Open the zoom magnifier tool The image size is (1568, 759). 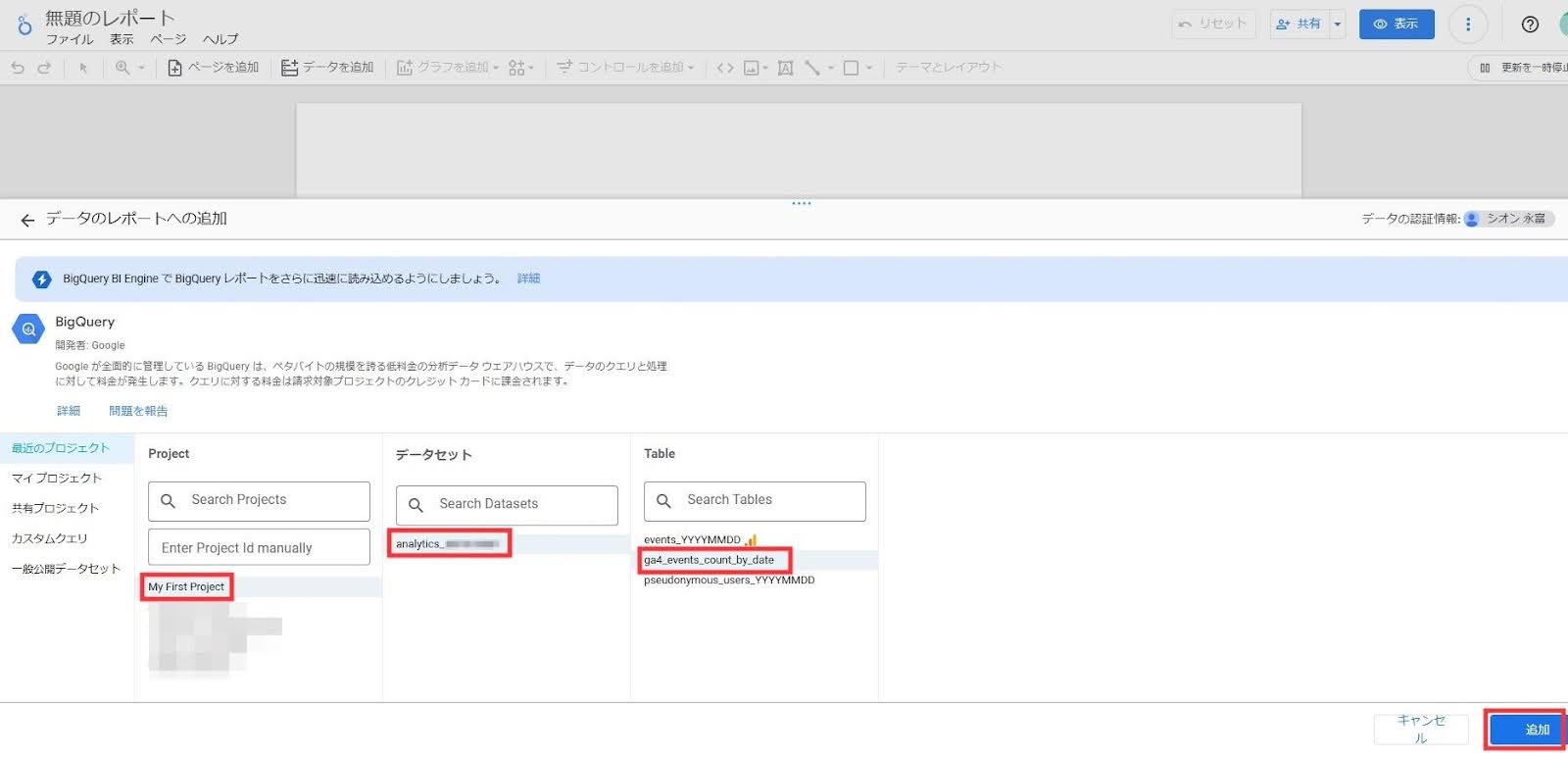122,68
